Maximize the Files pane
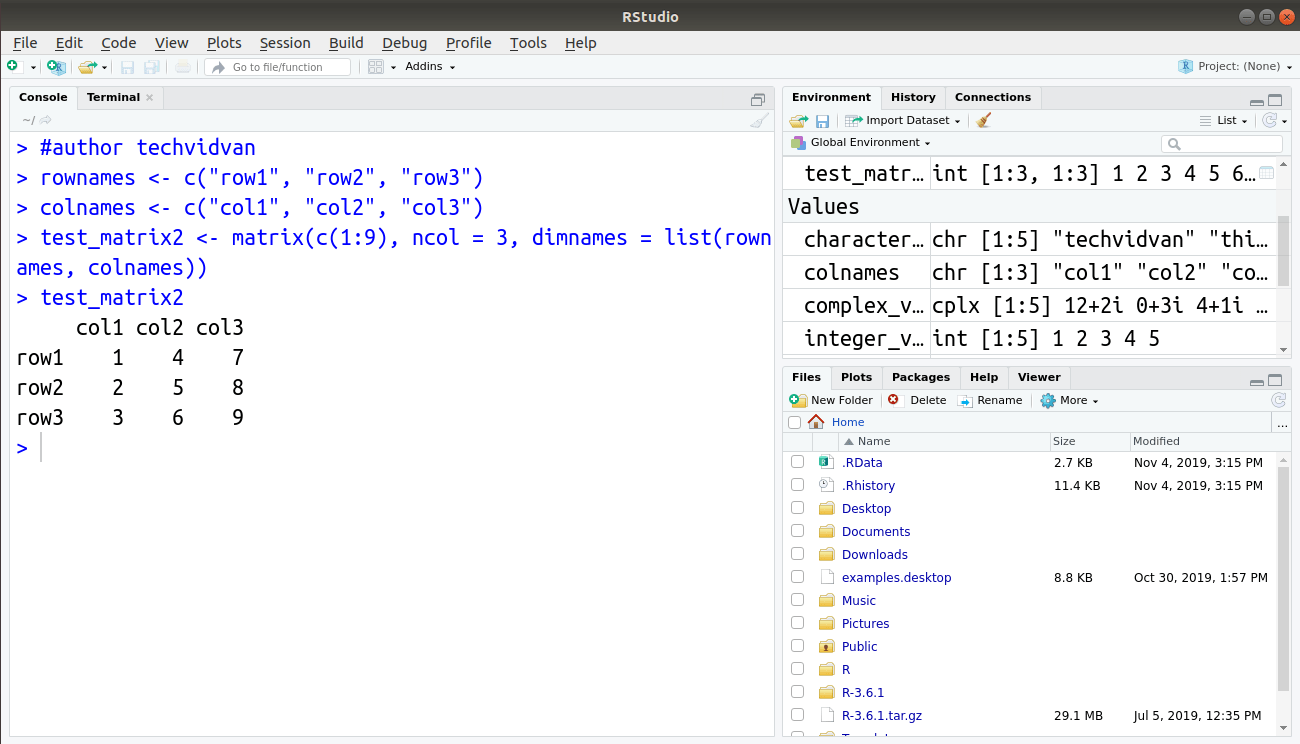This screenshot has height=744, width=1300. pos(1275,381)
